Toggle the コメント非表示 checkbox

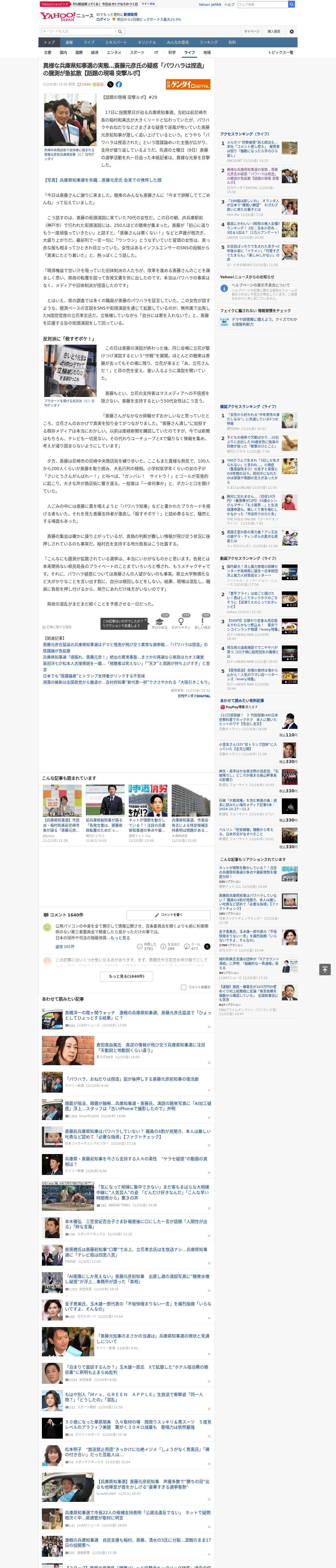point(183,987)
